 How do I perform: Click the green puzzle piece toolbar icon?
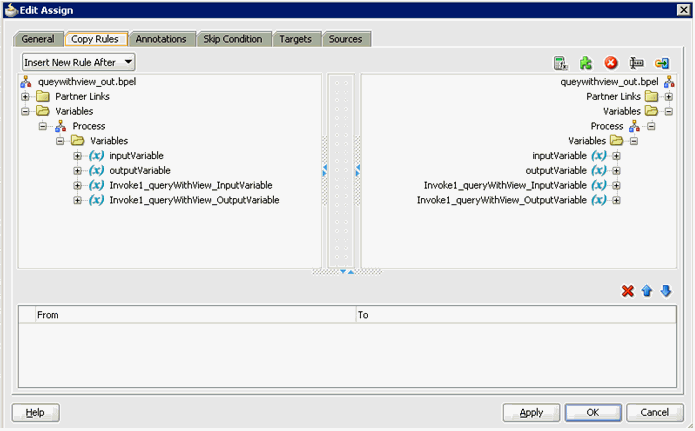586,63
